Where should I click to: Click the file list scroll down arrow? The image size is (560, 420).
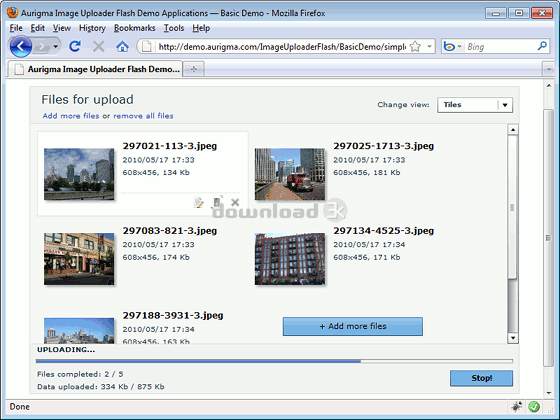(x=513, y=338)
